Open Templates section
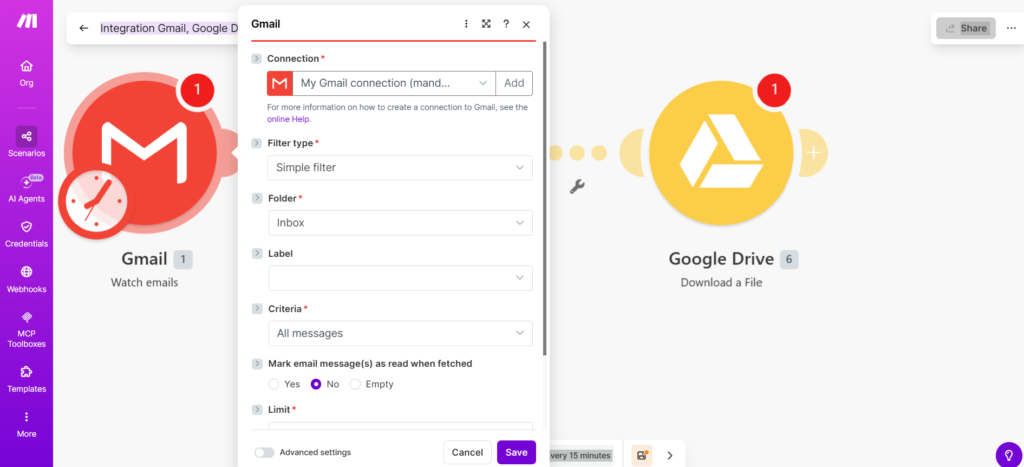Image resolution: width=1024 pixels, height=467 pixels. [26, 379]
